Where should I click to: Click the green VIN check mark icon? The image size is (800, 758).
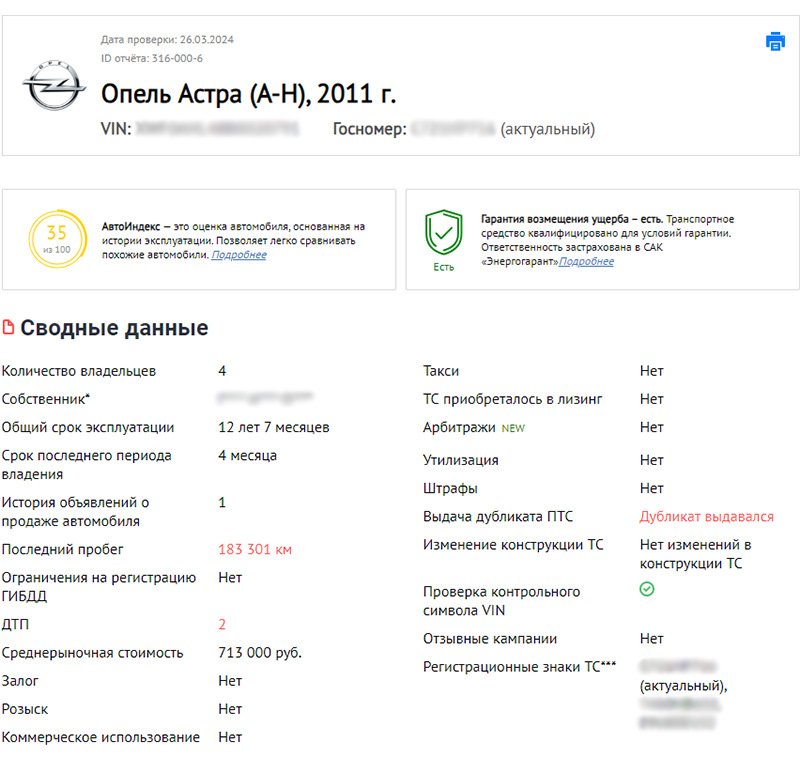tap(646, 589)
